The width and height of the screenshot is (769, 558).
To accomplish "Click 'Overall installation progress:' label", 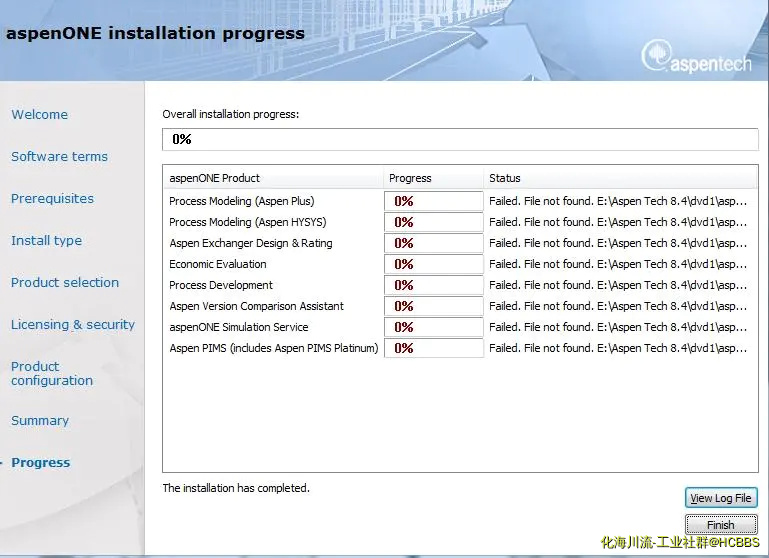I will pyautogui.click(x=231, y=114).
